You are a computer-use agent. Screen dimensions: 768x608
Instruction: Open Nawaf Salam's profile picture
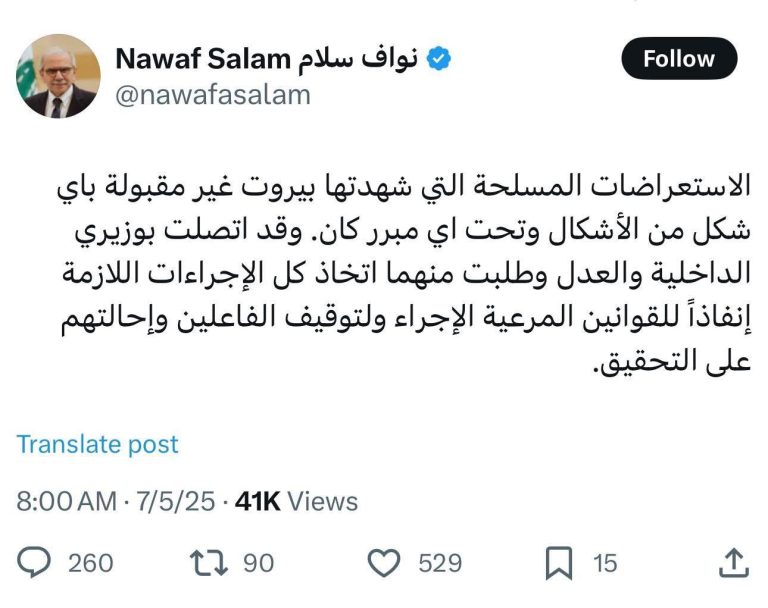click(x=58, y=76)
